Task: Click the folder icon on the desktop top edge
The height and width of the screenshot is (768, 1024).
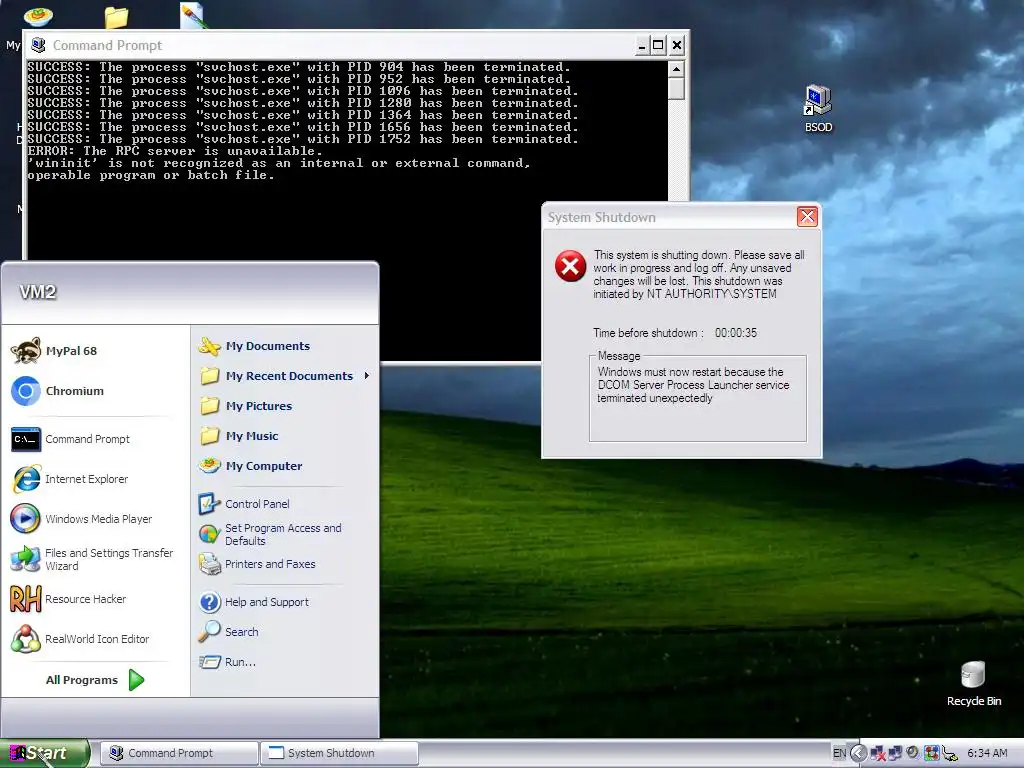Action: pyautogui.click(x=116, y=16)
